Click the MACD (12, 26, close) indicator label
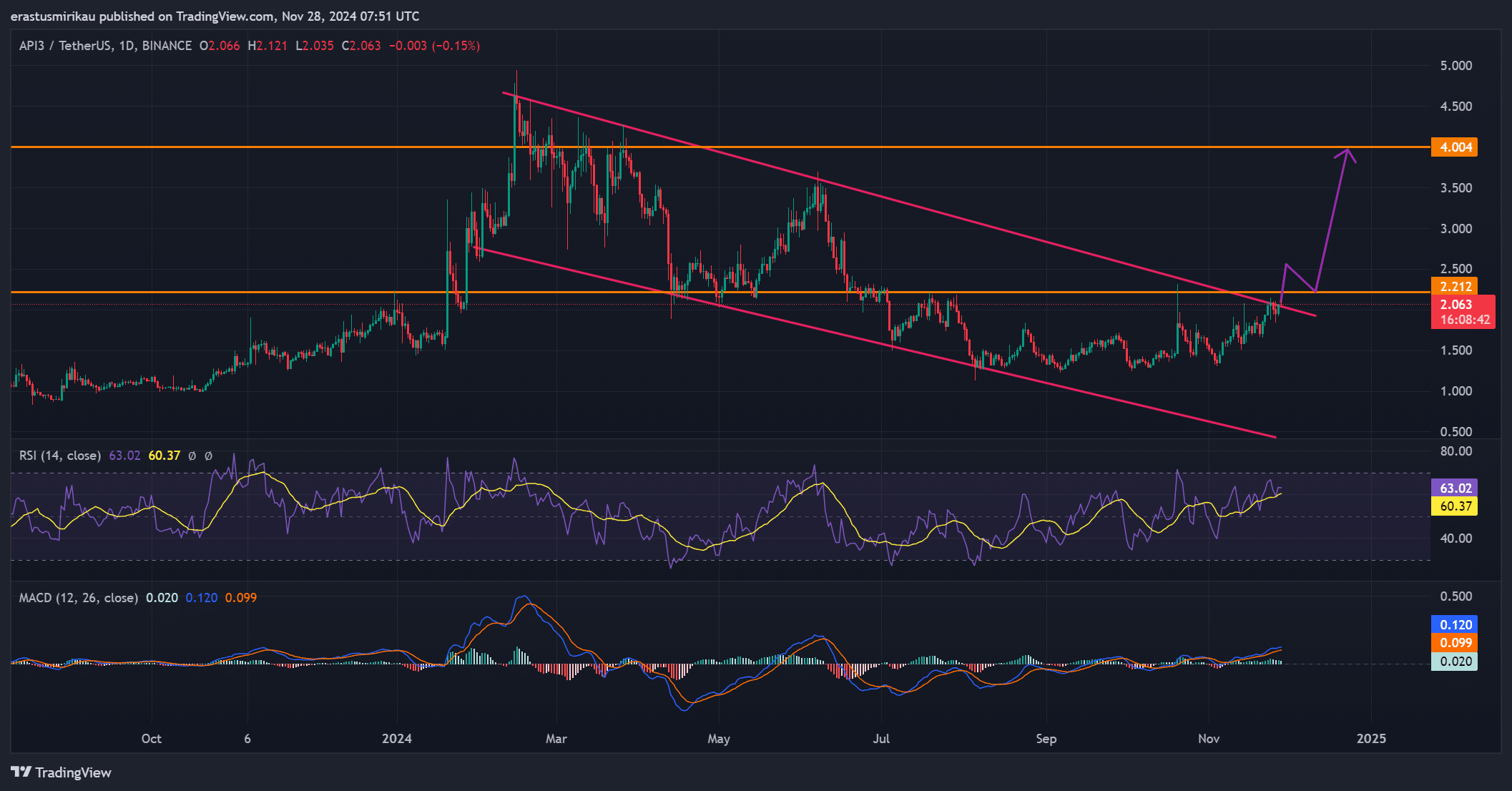Image resolution: width=1512 pixels, height=791 pixels. tap(78, 598)
